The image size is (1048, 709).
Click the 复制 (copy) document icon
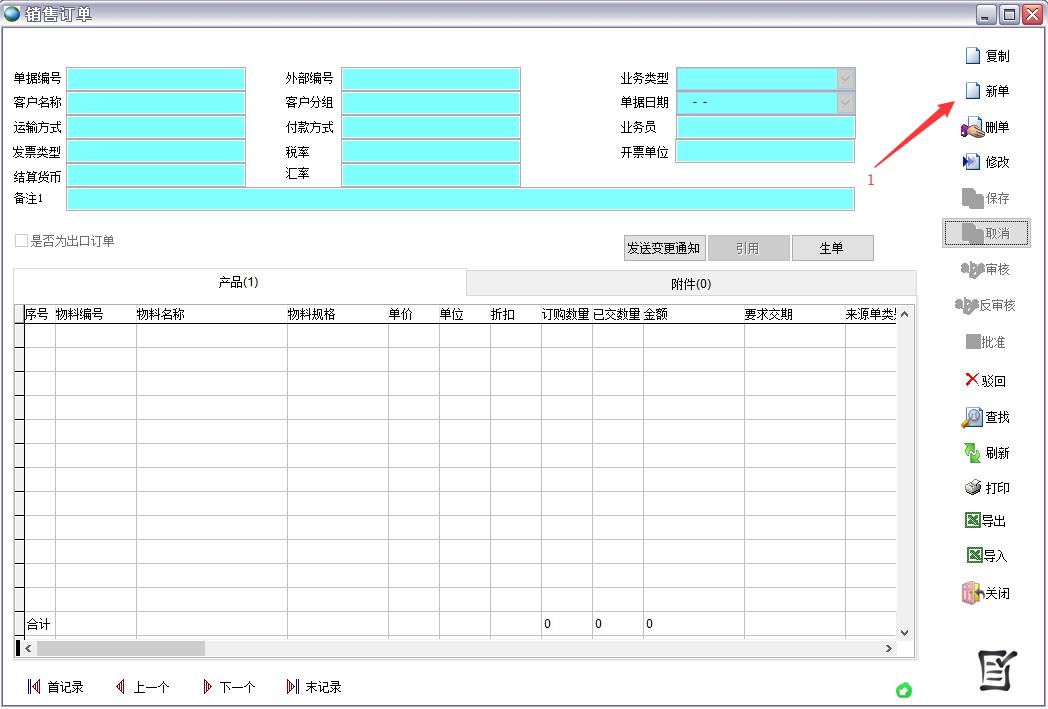[972, 56]
